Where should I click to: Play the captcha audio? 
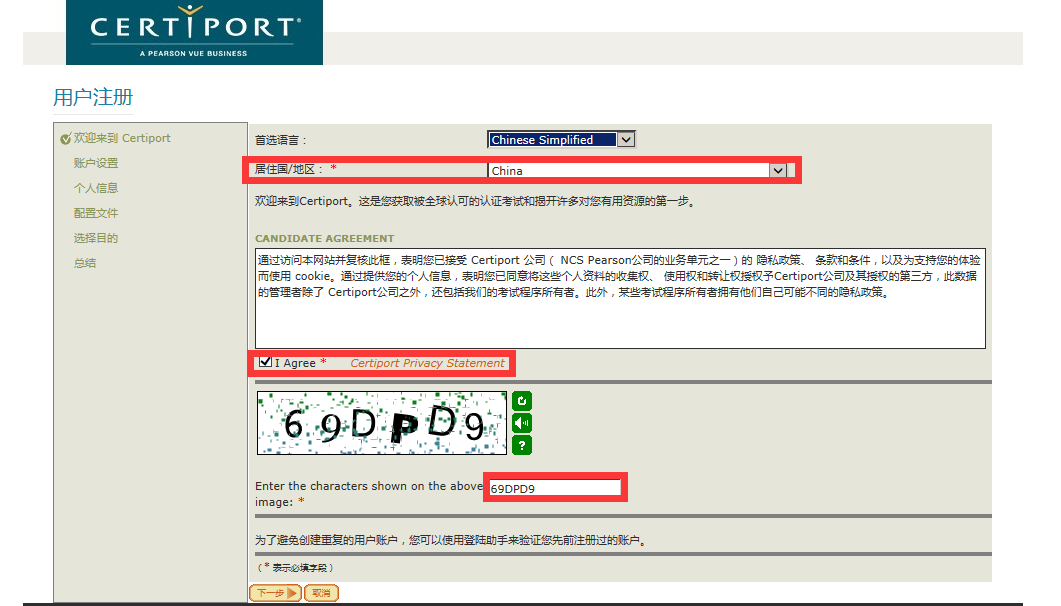click(x=522, y=423)
